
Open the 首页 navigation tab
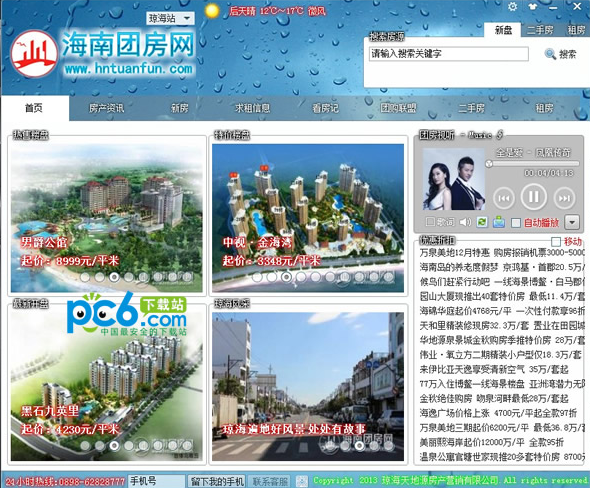tap(35, 108)
